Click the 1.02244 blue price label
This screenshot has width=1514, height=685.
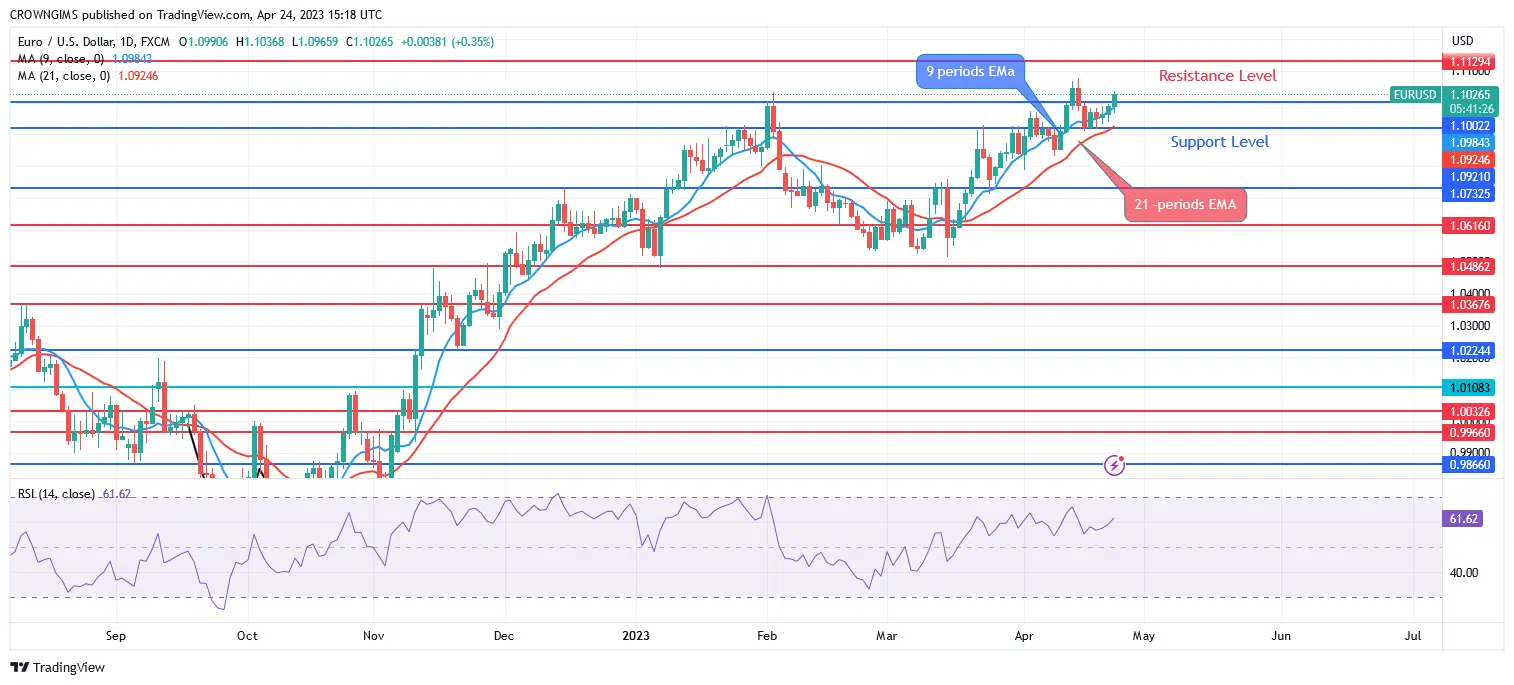(x=1469, y=351)
